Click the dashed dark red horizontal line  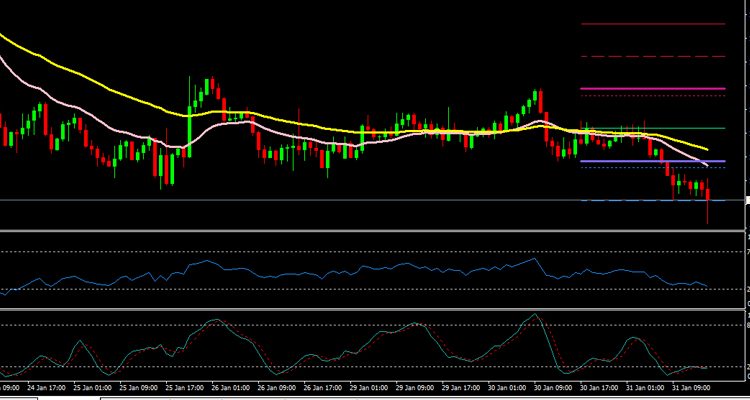click(x=652, y=56)
